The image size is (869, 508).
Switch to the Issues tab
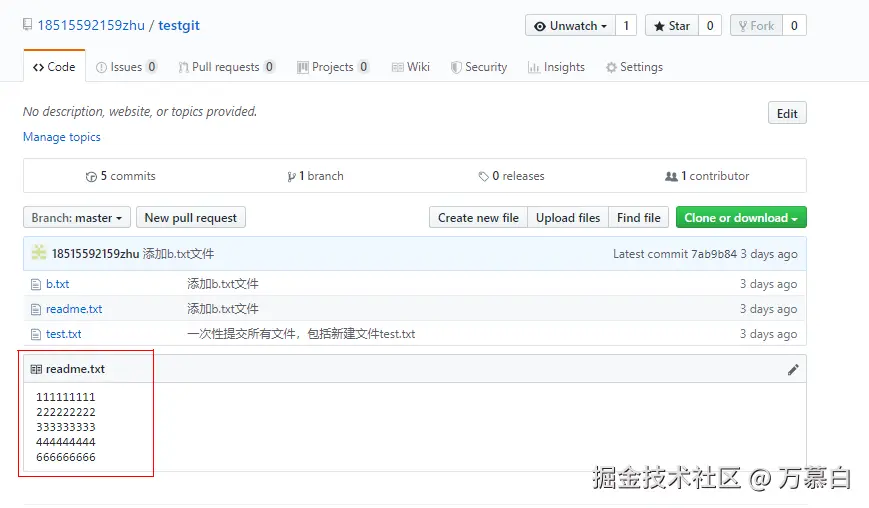pos(126,67)
